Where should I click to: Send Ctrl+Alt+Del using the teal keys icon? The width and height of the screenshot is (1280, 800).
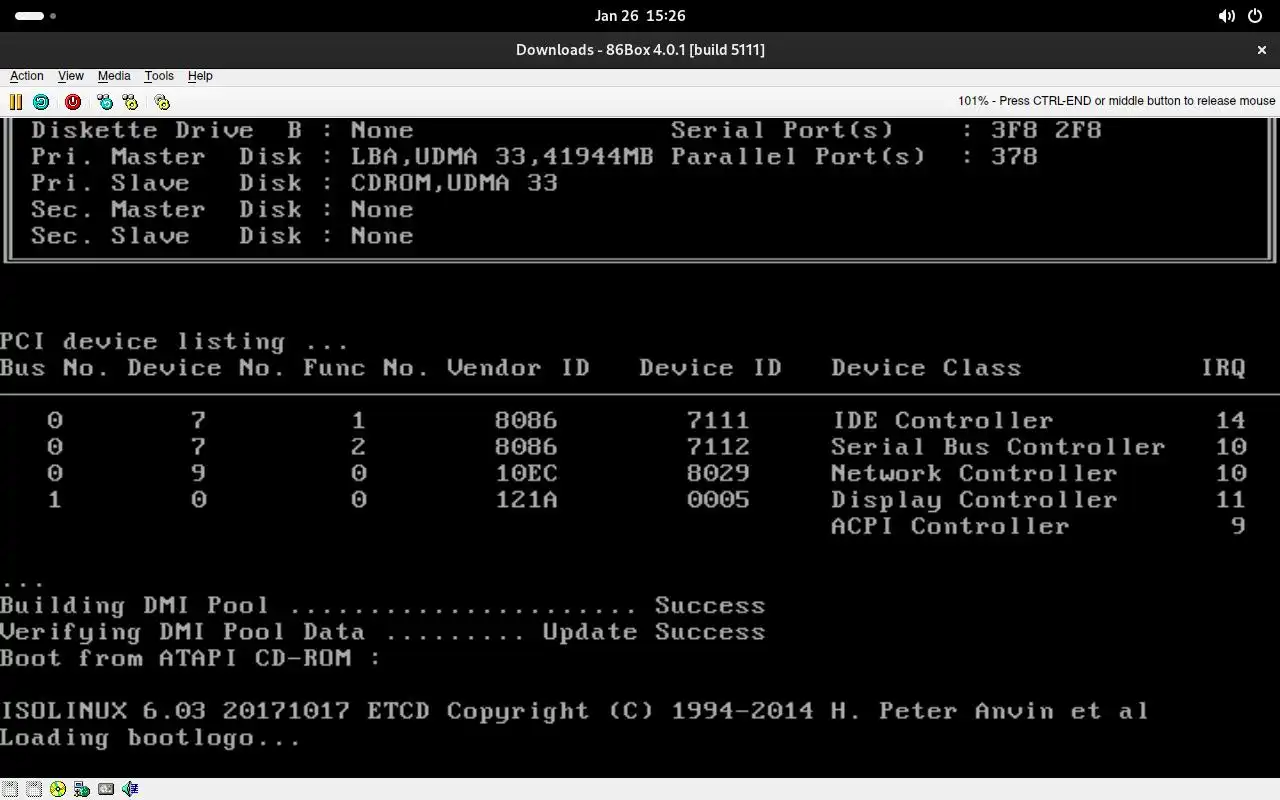105,101
